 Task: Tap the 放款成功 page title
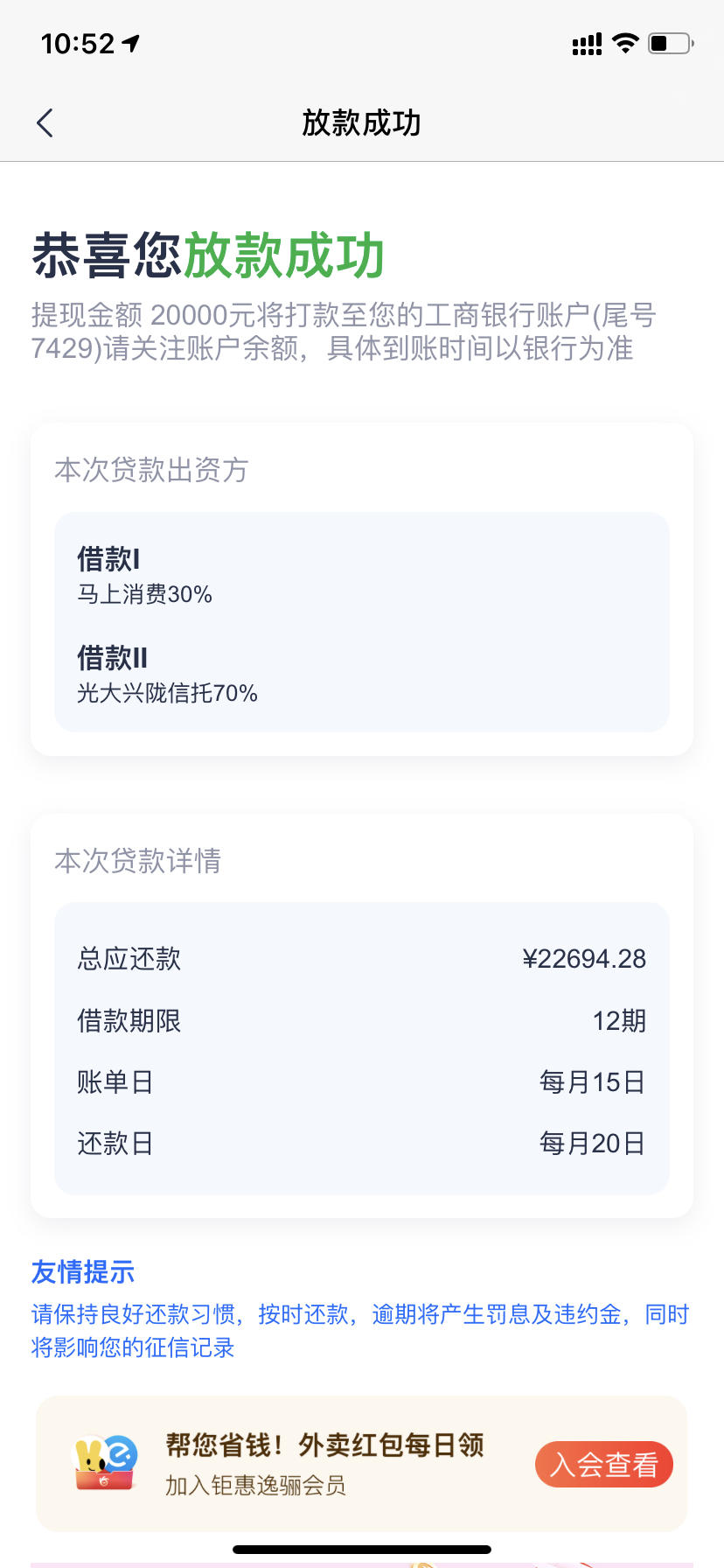(x=361, y=123)
